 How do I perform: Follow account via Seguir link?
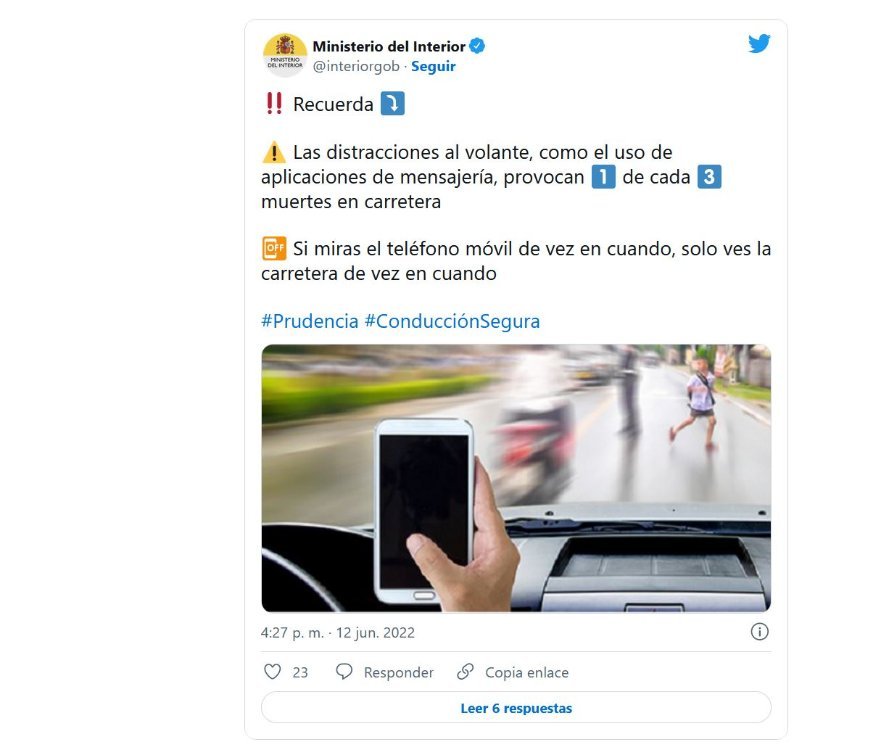(x=433, y=66)
